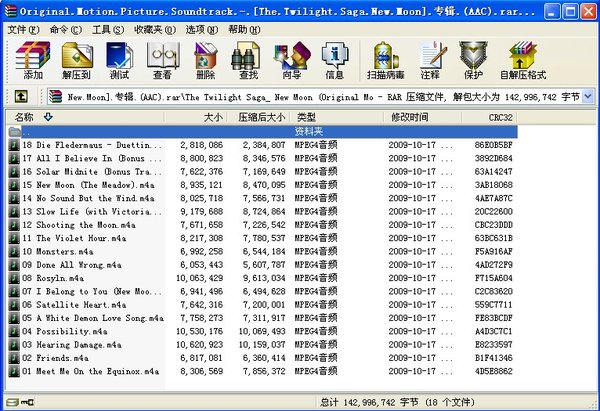Open the 选项(N) menu
The height and width of the screenshot is (411, 600).
pyautogui.click(x=202, y=29)
